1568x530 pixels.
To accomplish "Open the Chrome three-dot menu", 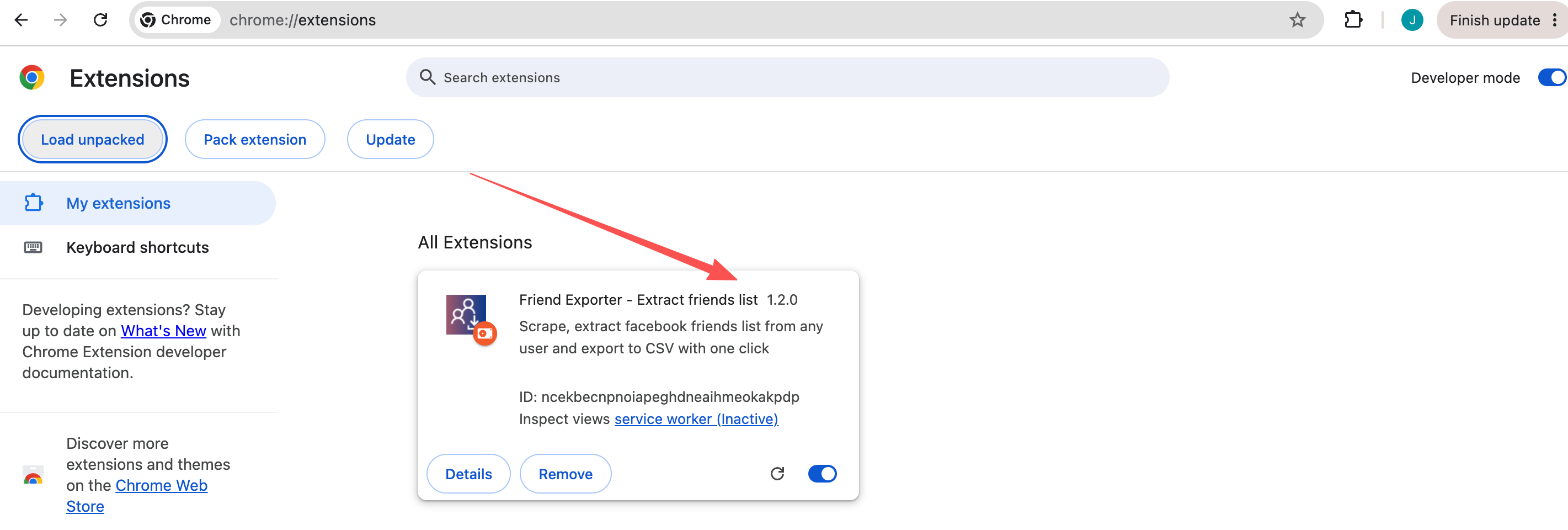I will pos(1555,20).
